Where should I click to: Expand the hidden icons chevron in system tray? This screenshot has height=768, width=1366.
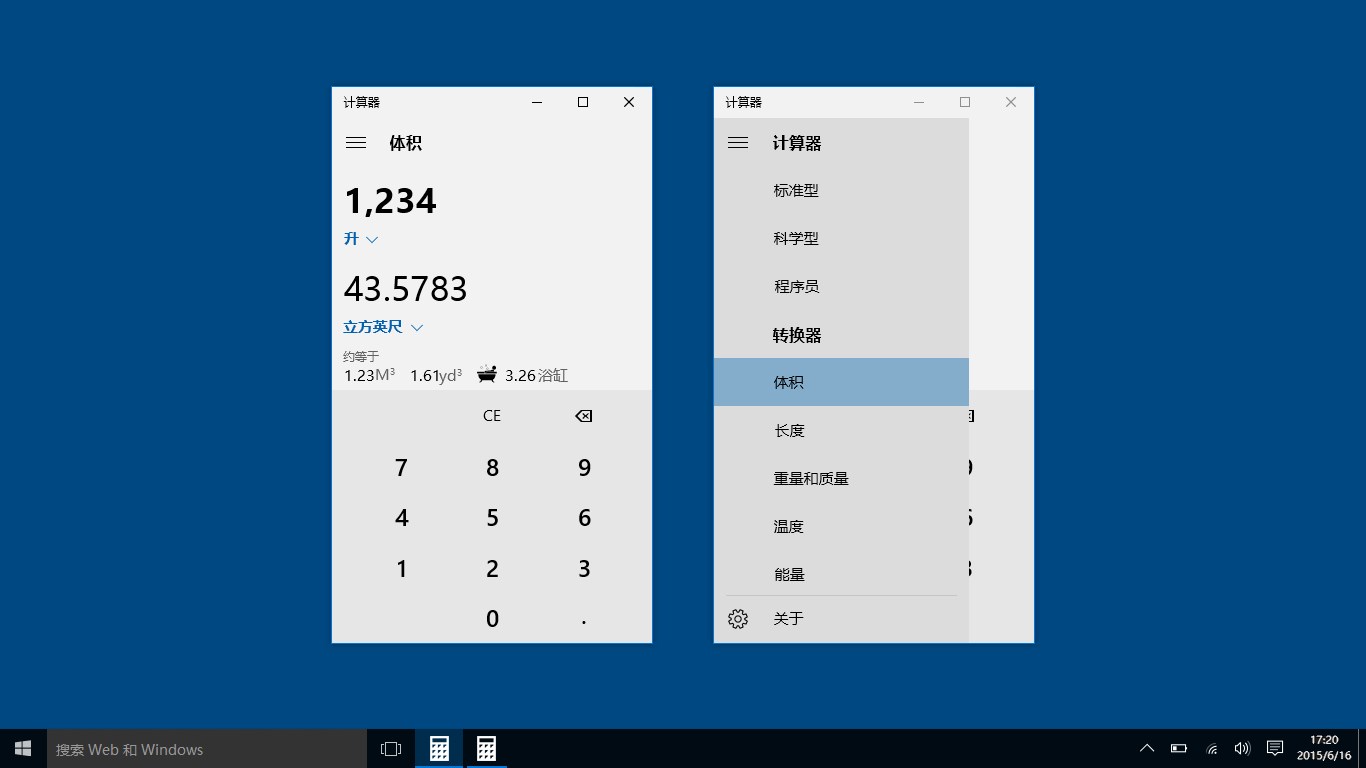point(1147,747)
